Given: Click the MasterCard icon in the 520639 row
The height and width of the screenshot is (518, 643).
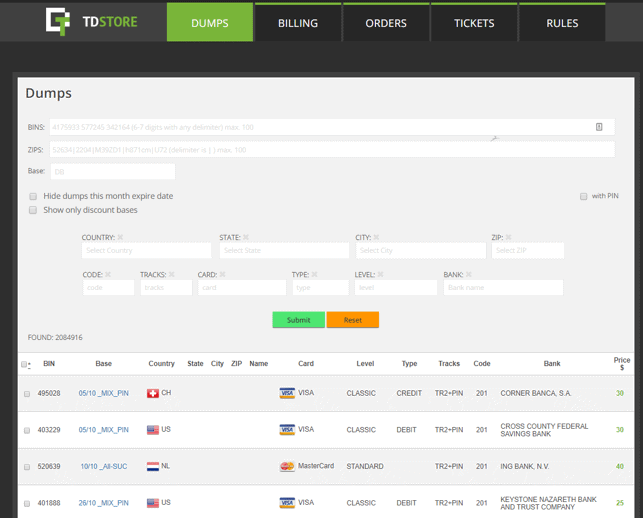Looking at the screenshot, I should click(x=287, y=466).
